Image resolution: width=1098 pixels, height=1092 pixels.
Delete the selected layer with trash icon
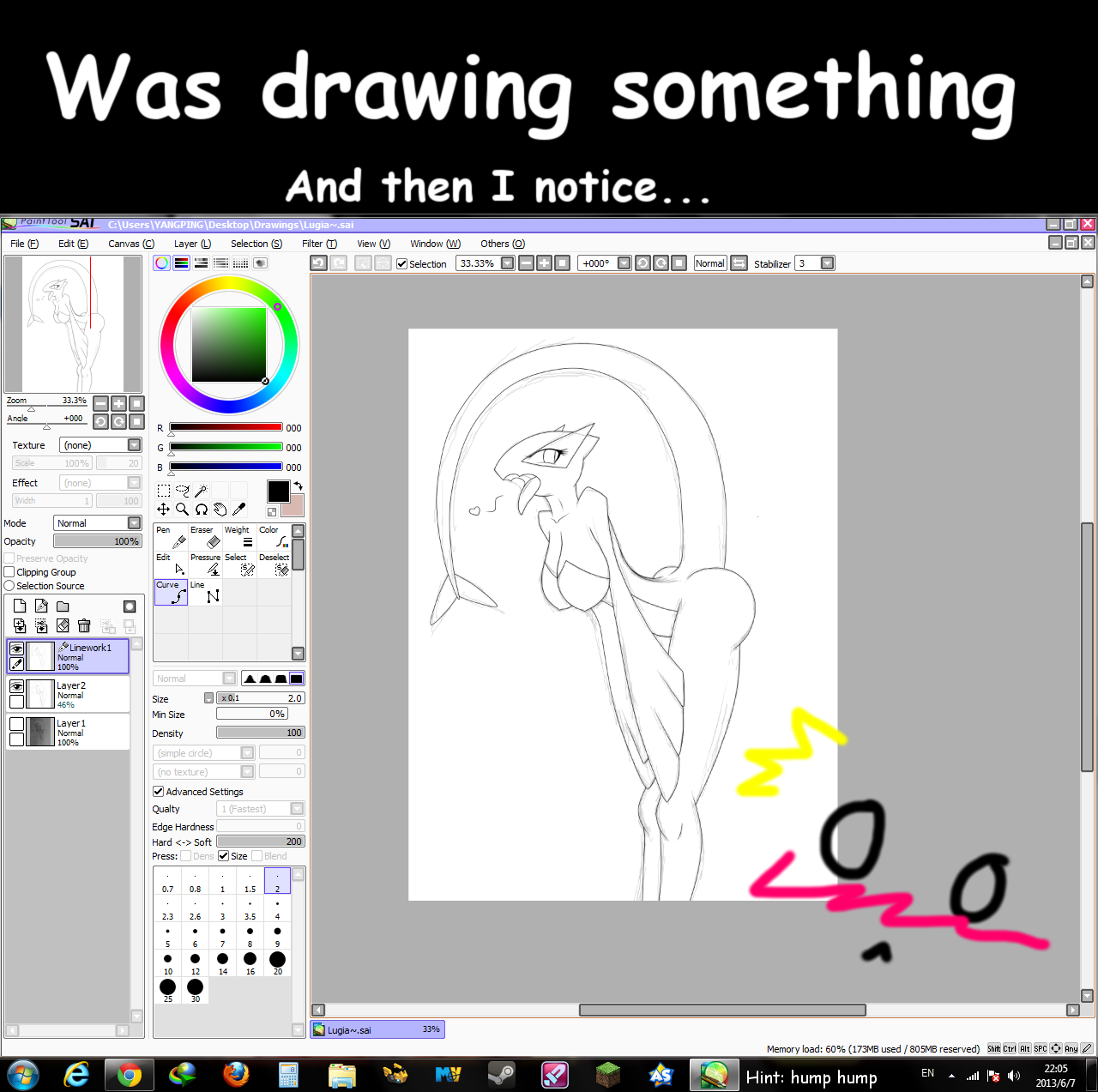(x=84, y=626)
